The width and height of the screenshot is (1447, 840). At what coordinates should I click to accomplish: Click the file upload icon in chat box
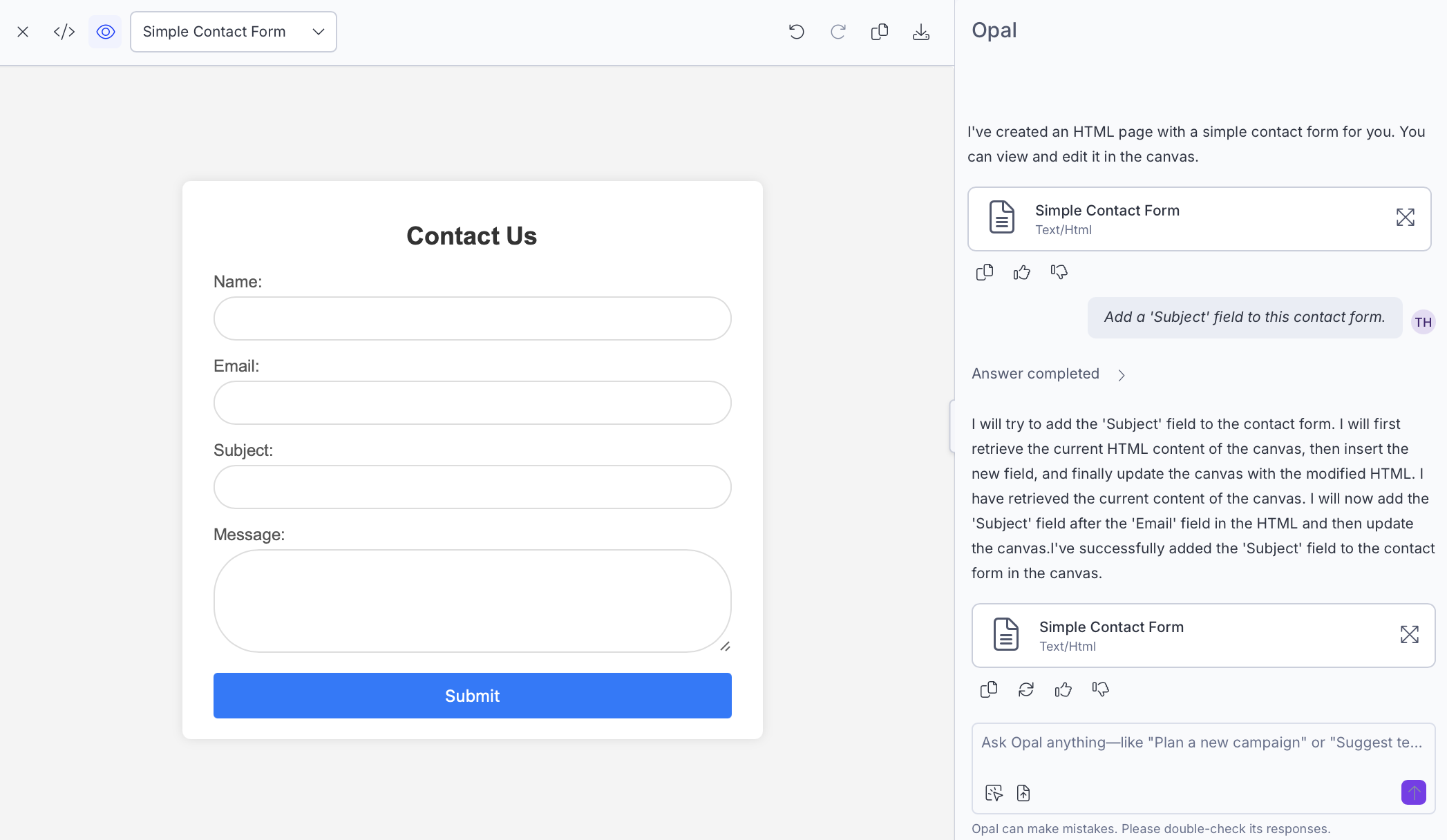pyautogui.click(x=1023, y=793)
